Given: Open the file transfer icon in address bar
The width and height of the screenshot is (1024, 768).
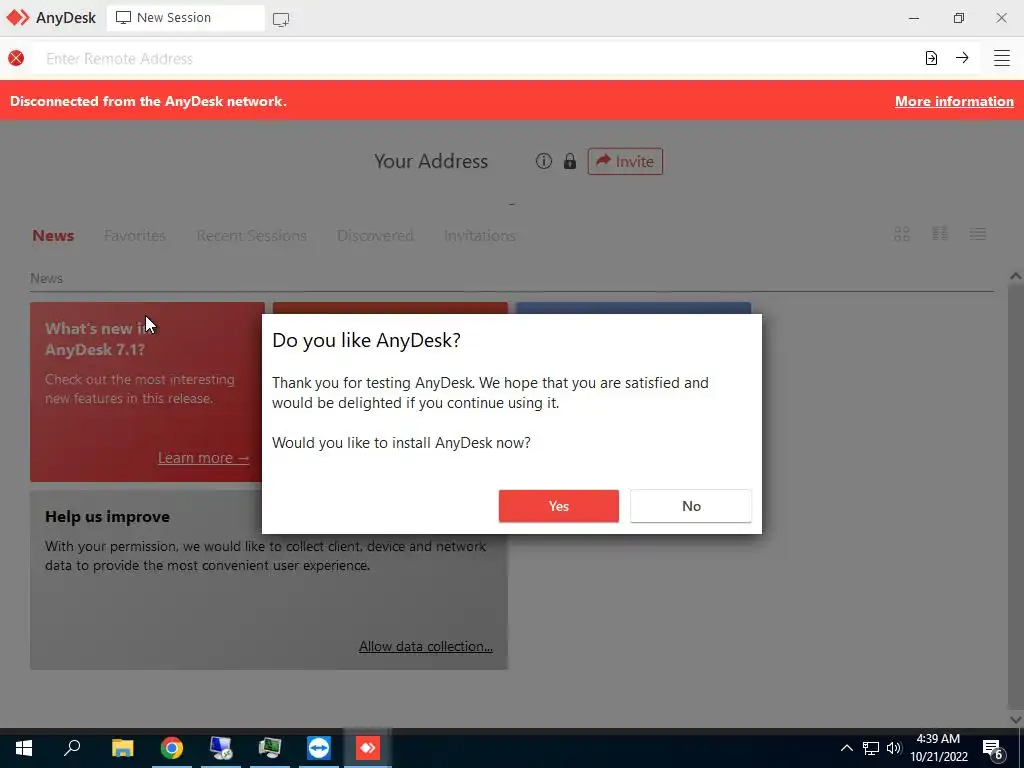Looking at the screenshot, I should (931, 58).
